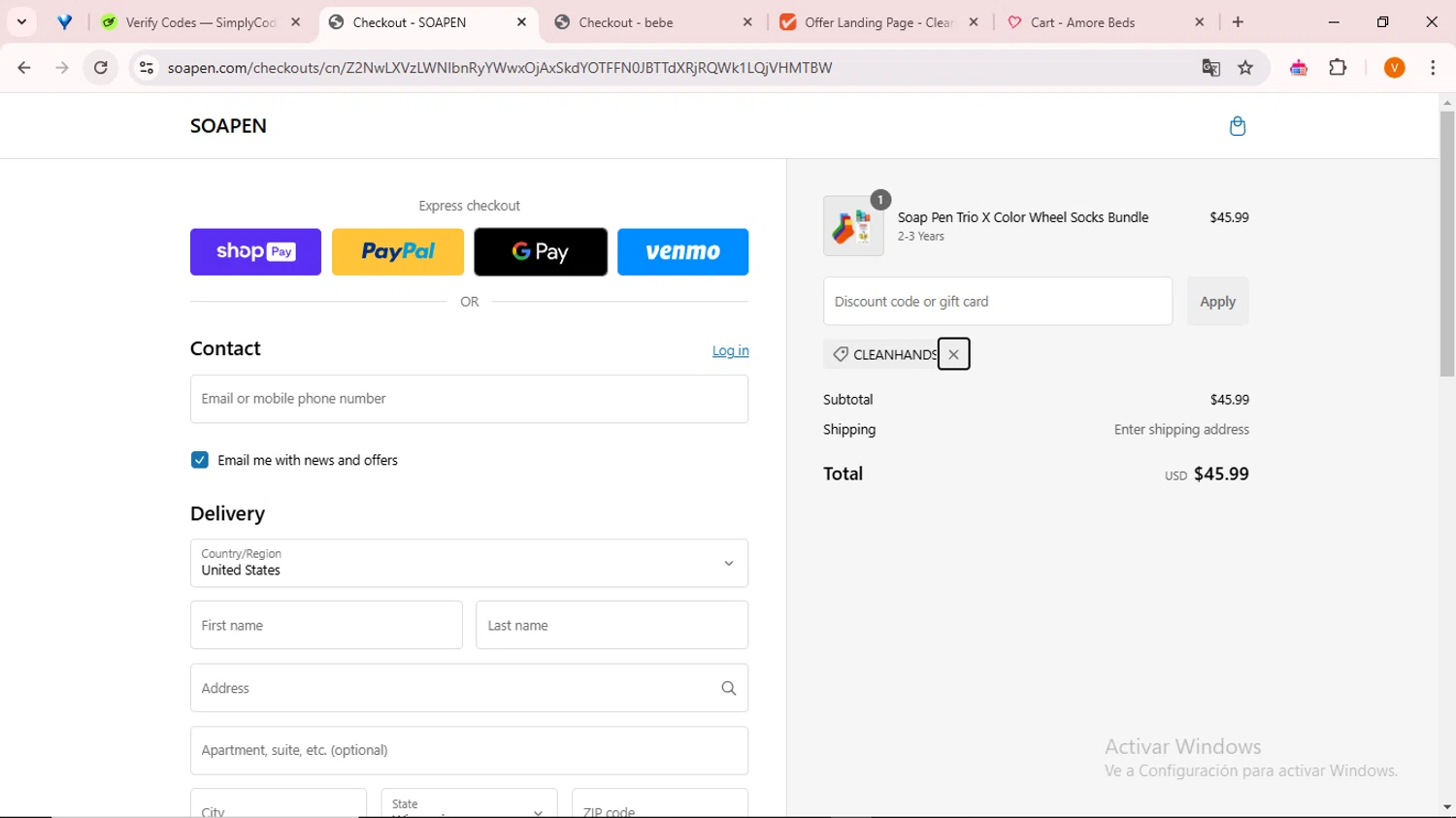Click the Log in link
The height and width of the screenshot is (818, 1456).
[x=730, y=351]
